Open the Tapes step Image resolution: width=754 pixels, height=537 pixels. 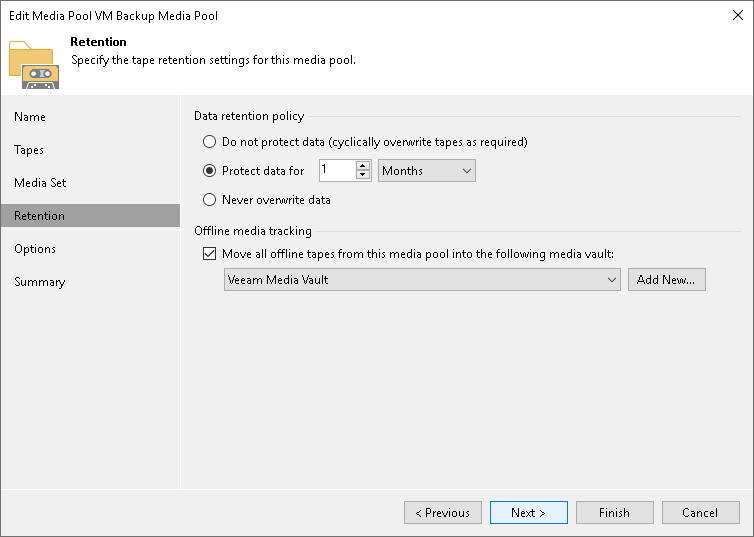[29, 150]
